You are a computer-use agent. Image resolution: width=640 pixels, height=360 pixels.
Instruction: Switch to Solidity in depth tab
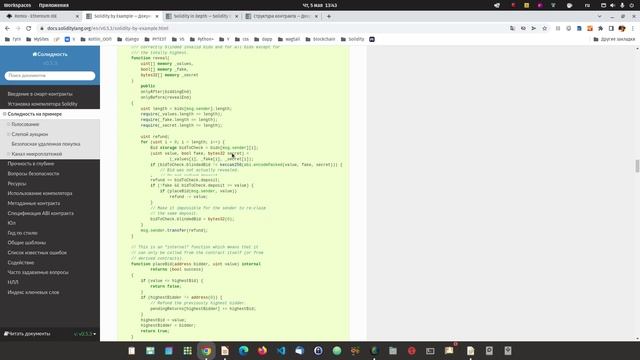point(202,16)
